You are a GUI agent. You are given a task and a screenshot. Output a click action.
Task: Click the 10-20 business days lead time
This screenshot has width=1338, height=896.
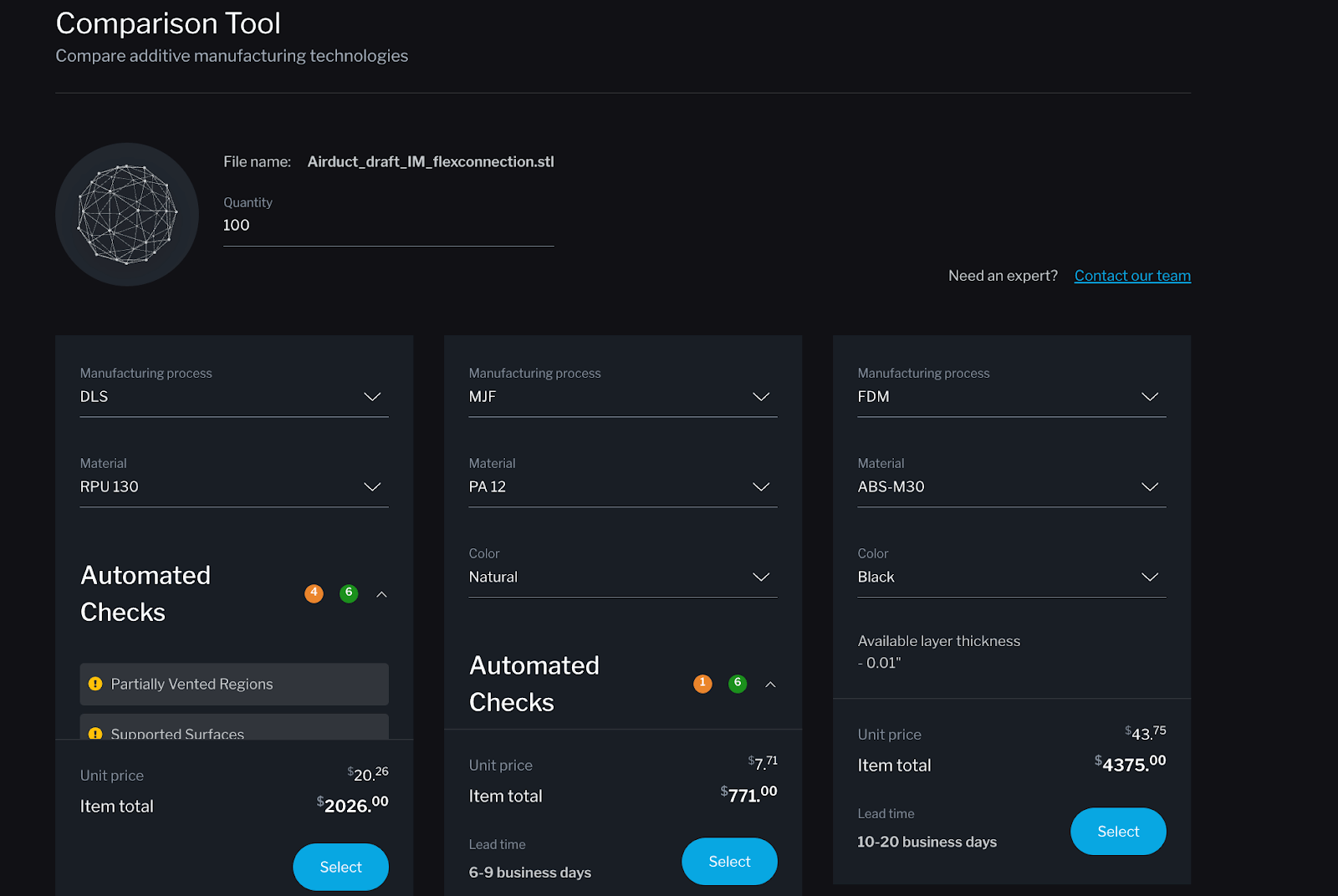[x=927, y=842]
